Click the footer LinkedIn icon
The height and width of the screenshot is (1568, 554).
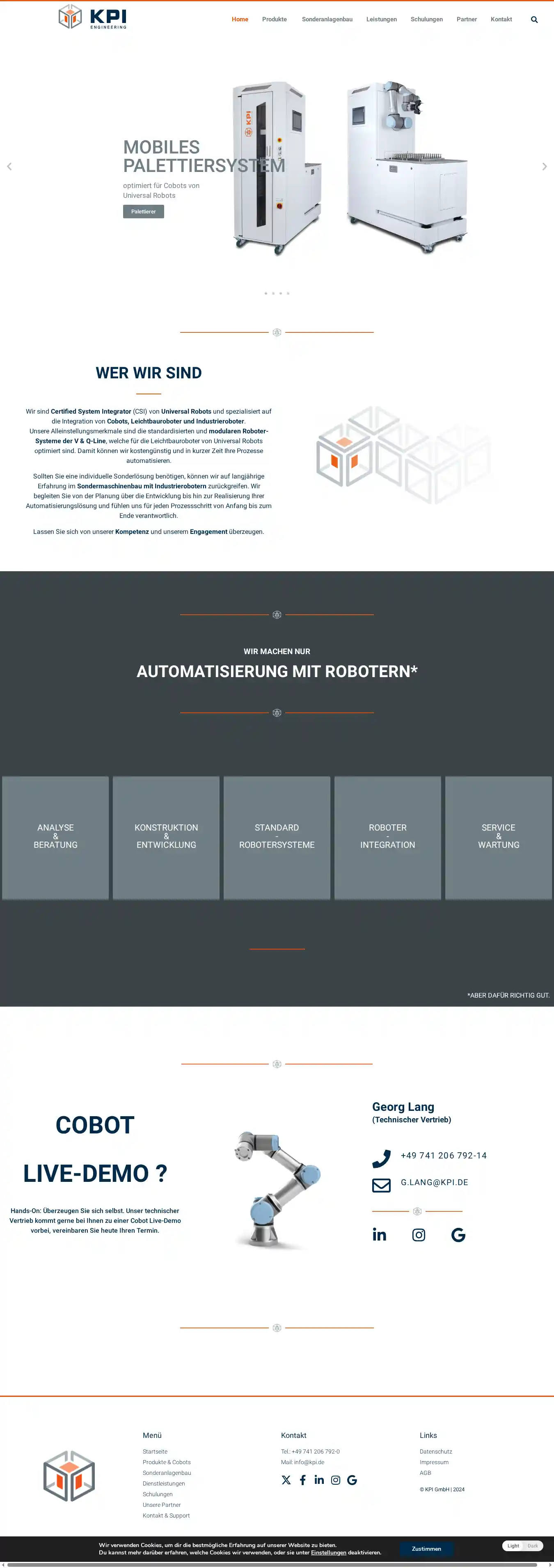pyautogui.click(x=319, y=1480)
